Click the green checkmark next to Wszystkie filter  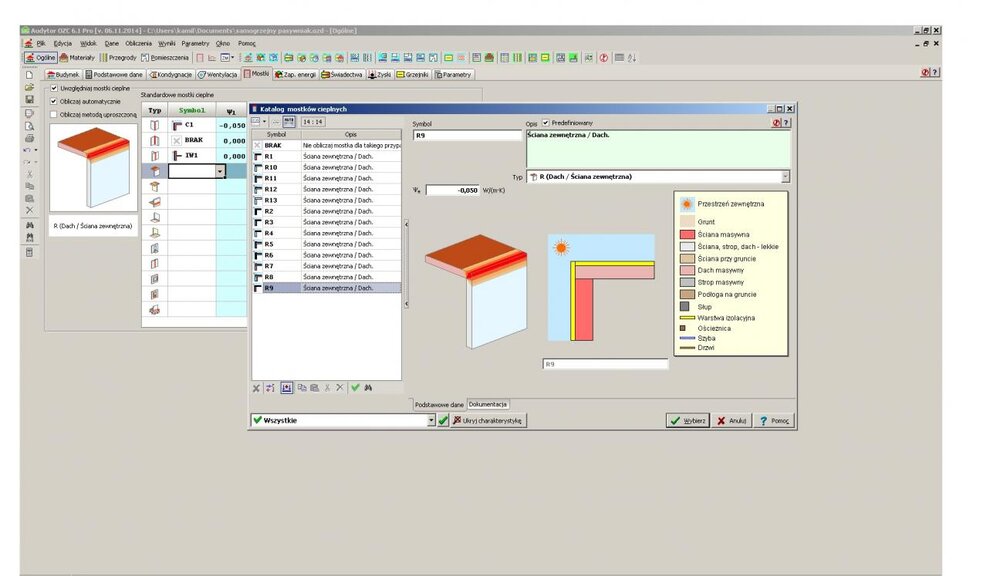click(444, 421)
